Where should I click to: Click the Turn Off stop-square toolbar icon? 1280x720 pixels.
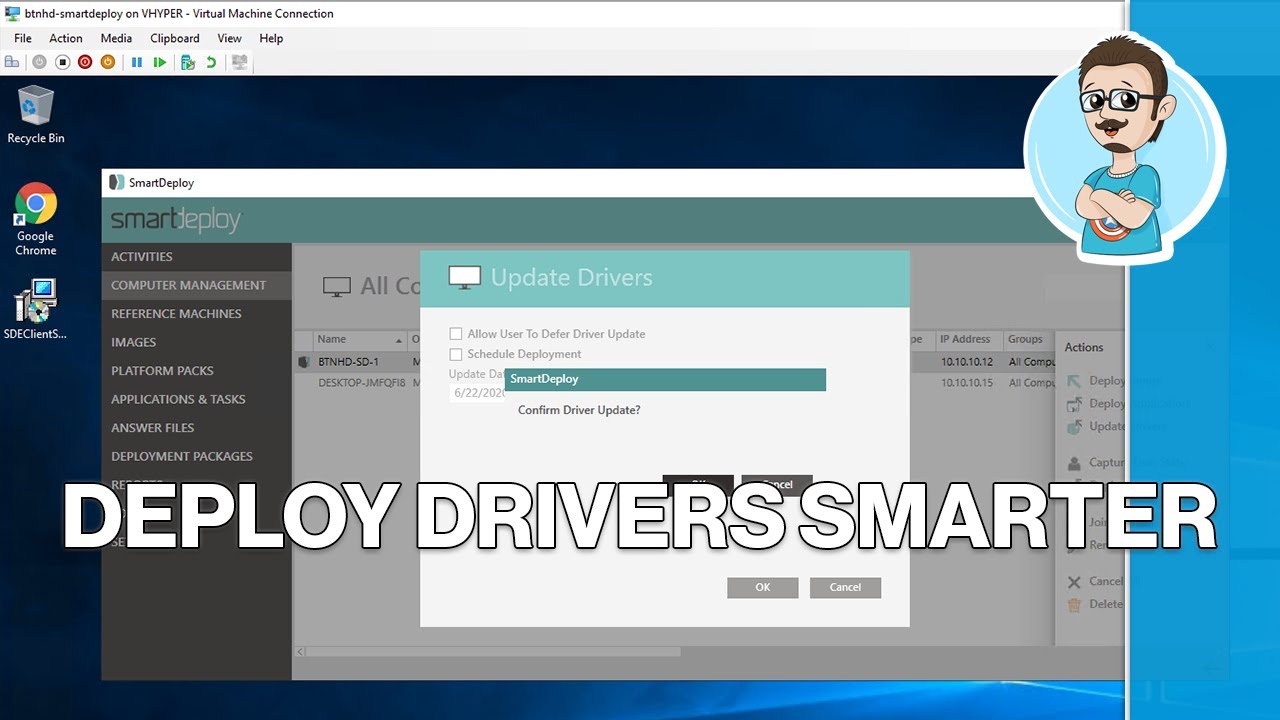coord(62,62)
